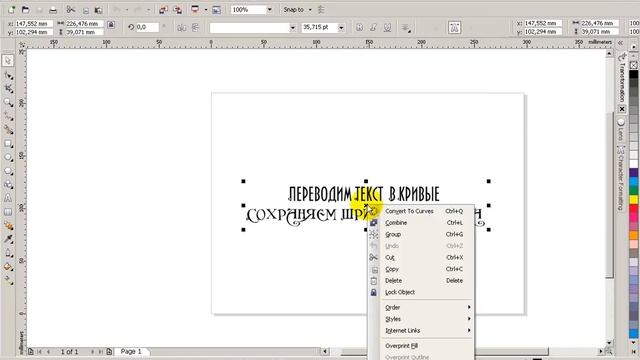Pick the yellow swatch in palette
This screenshot has width=640, height=360.
(633, 200)
